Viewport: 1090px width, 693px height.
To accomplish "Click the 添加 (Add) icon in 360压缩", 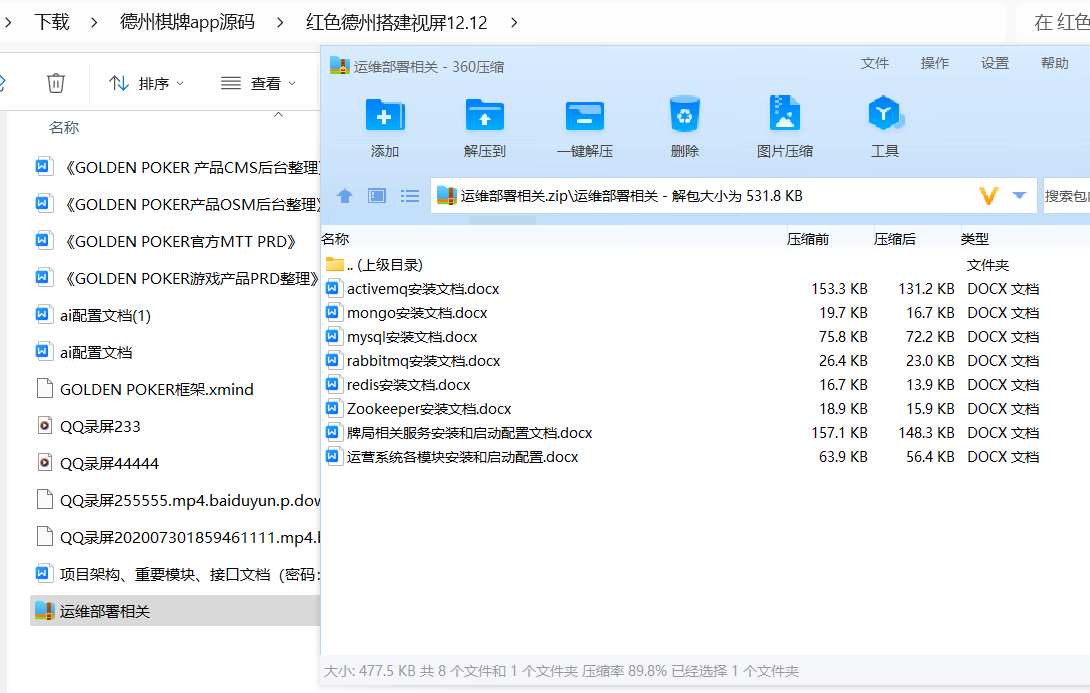I will pyautogui.click(x=384, y=115).
